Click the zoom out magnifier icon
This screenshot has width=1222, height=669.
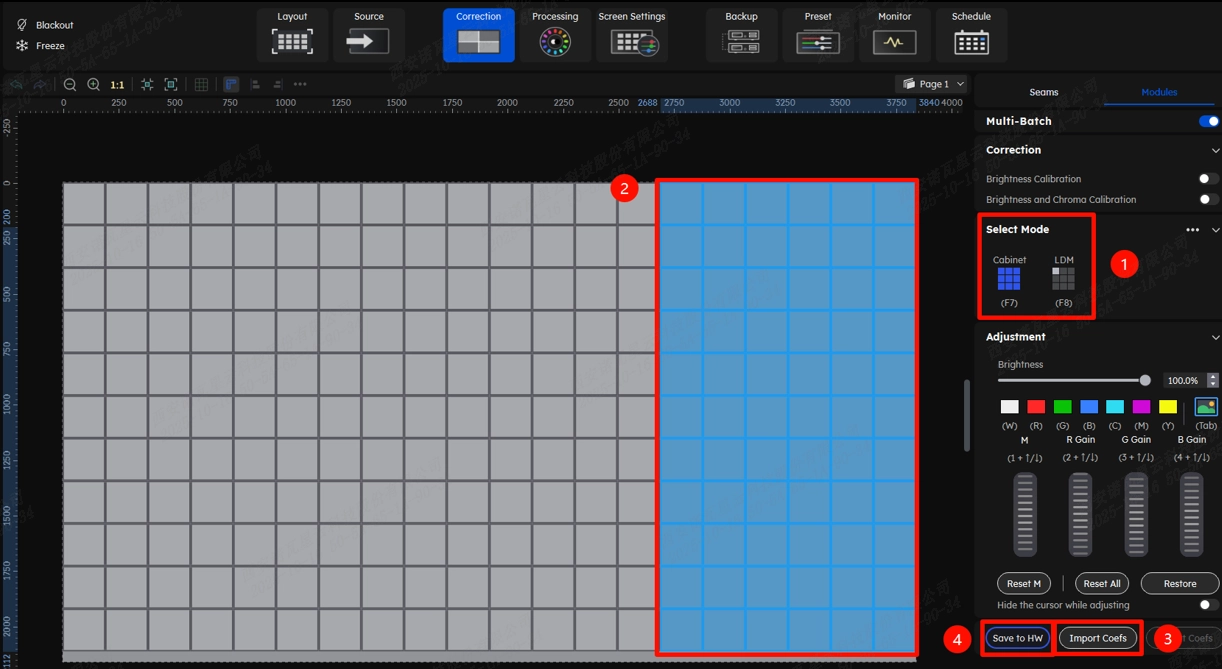pyautogui.click(x=70, y=85)
